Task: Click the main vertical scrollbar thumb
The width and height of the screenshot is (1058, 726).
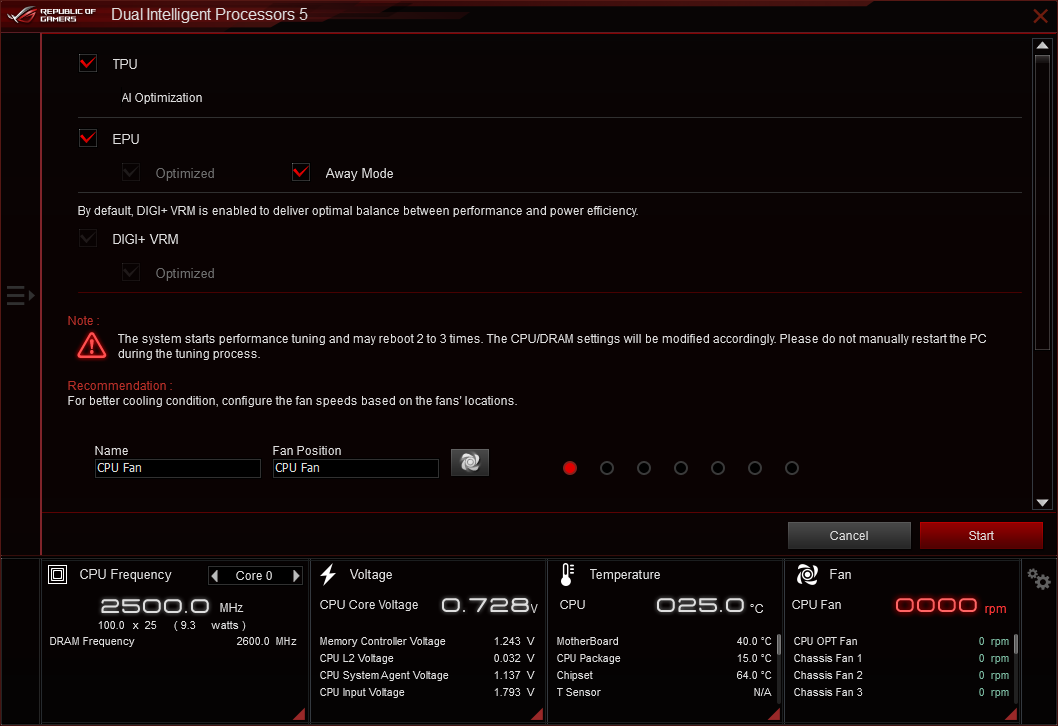Action: tap(1042, 202)
